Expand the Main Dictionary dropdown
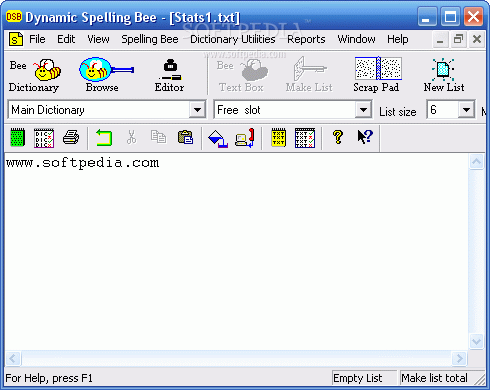Viewport: 490px width, 390px height. click(x=197, y=110)
